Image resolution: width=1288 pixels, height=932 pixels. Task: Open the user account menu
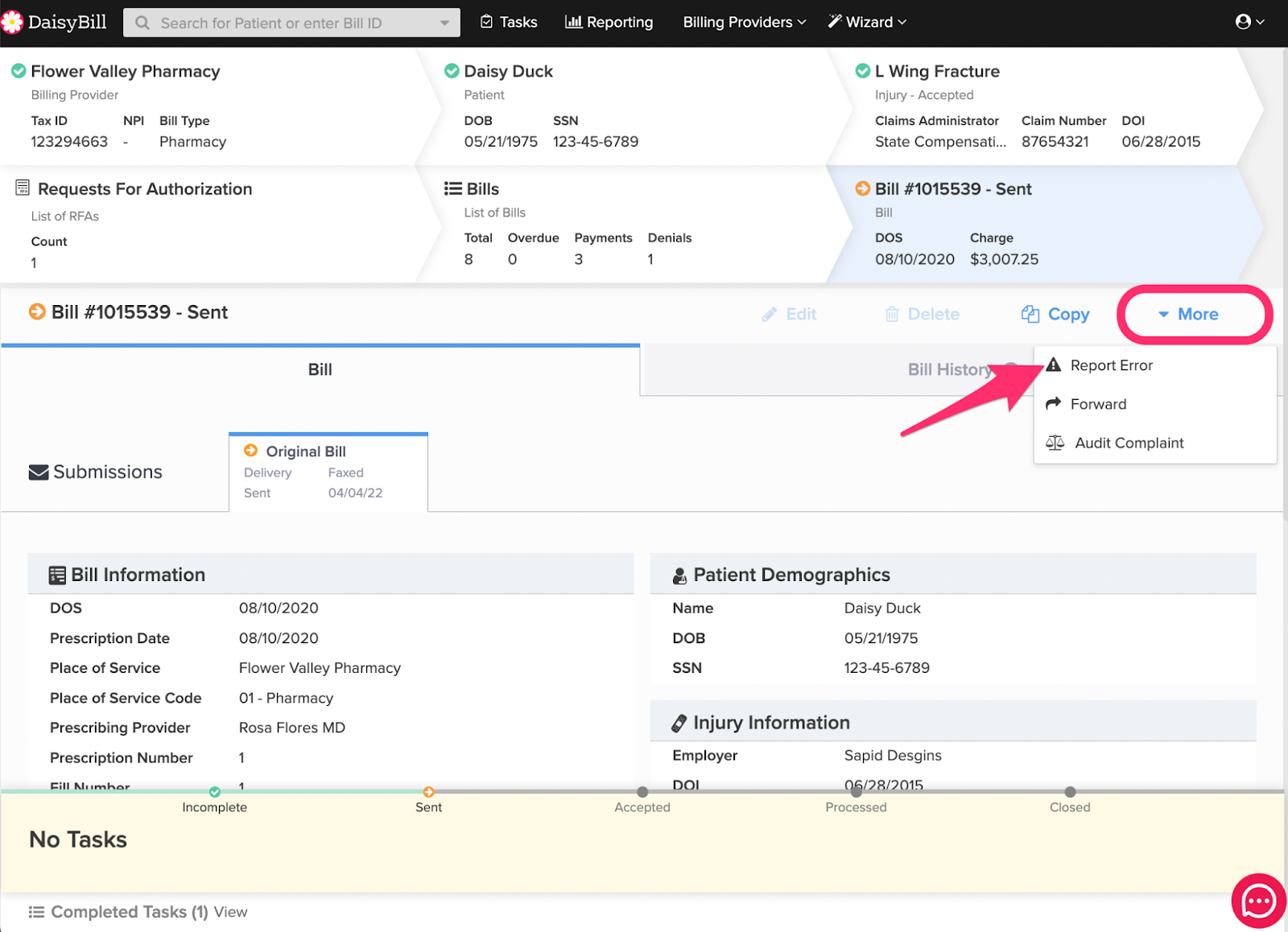point(1250,22)
